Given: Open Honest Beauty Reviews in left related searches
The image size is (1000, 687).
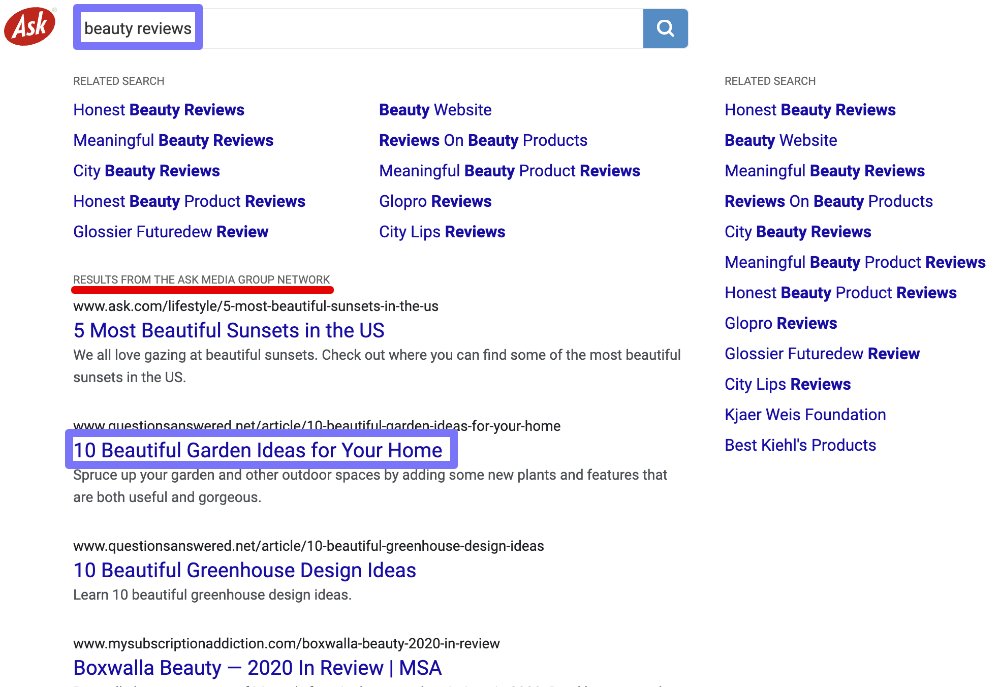Looking at the screenshot, I should click(159, 110).
